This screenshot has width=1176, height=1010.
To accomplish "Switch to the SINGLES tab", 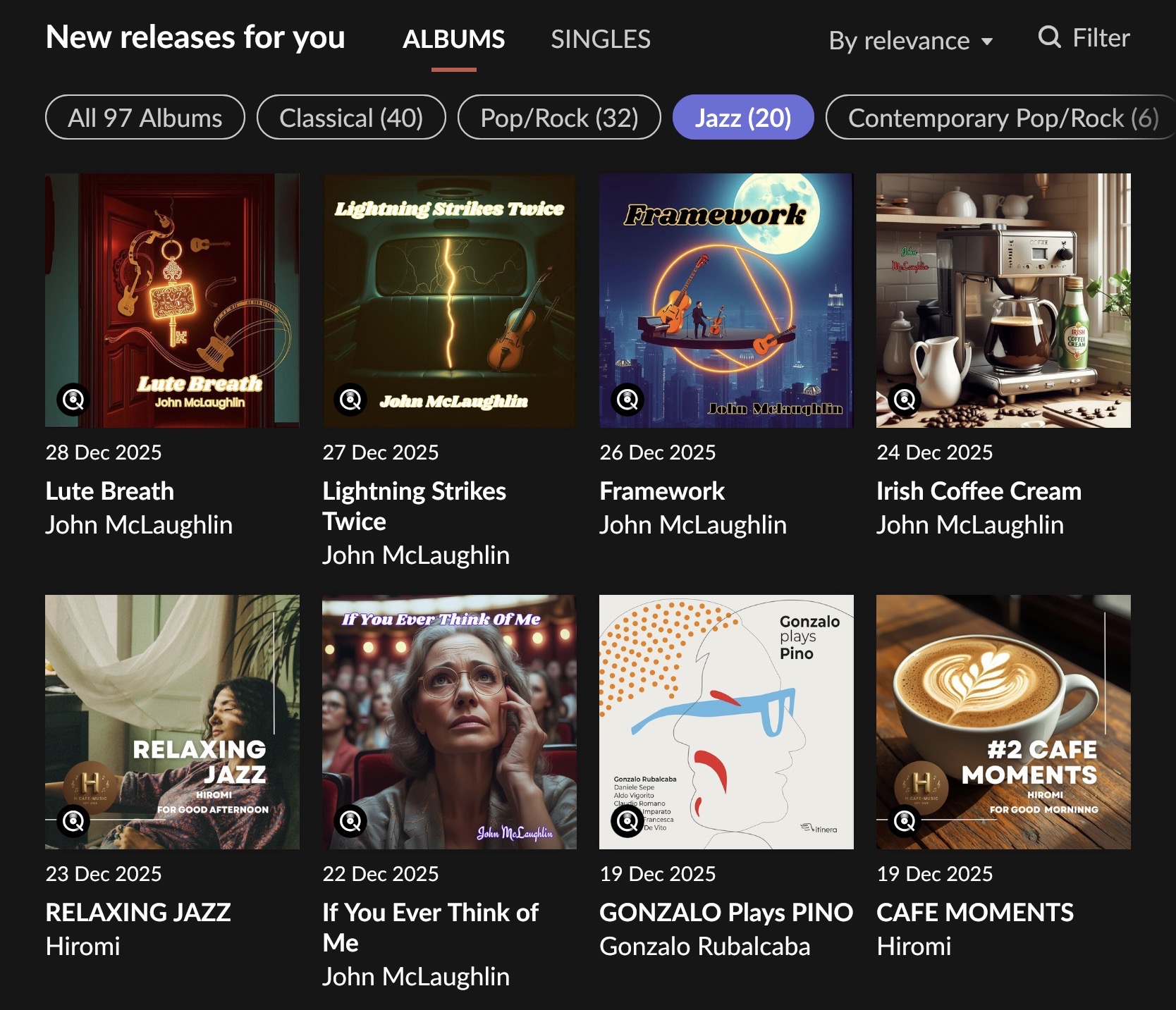I will (x=600, y=39).
